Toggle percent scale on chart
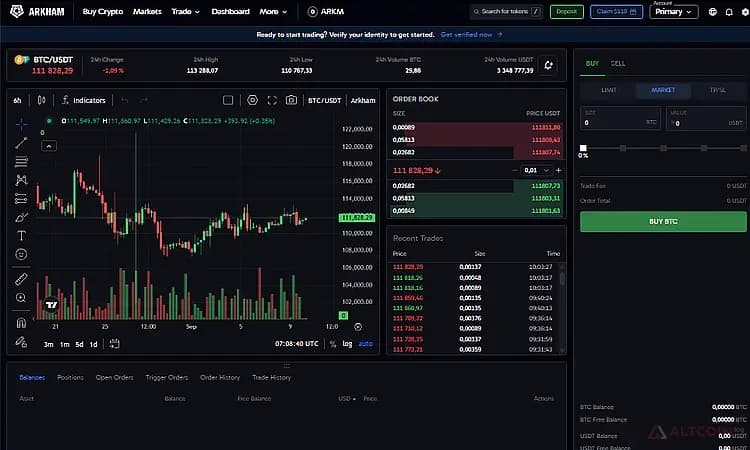Viewport: 750px width, 450px height. click(333, 344)
